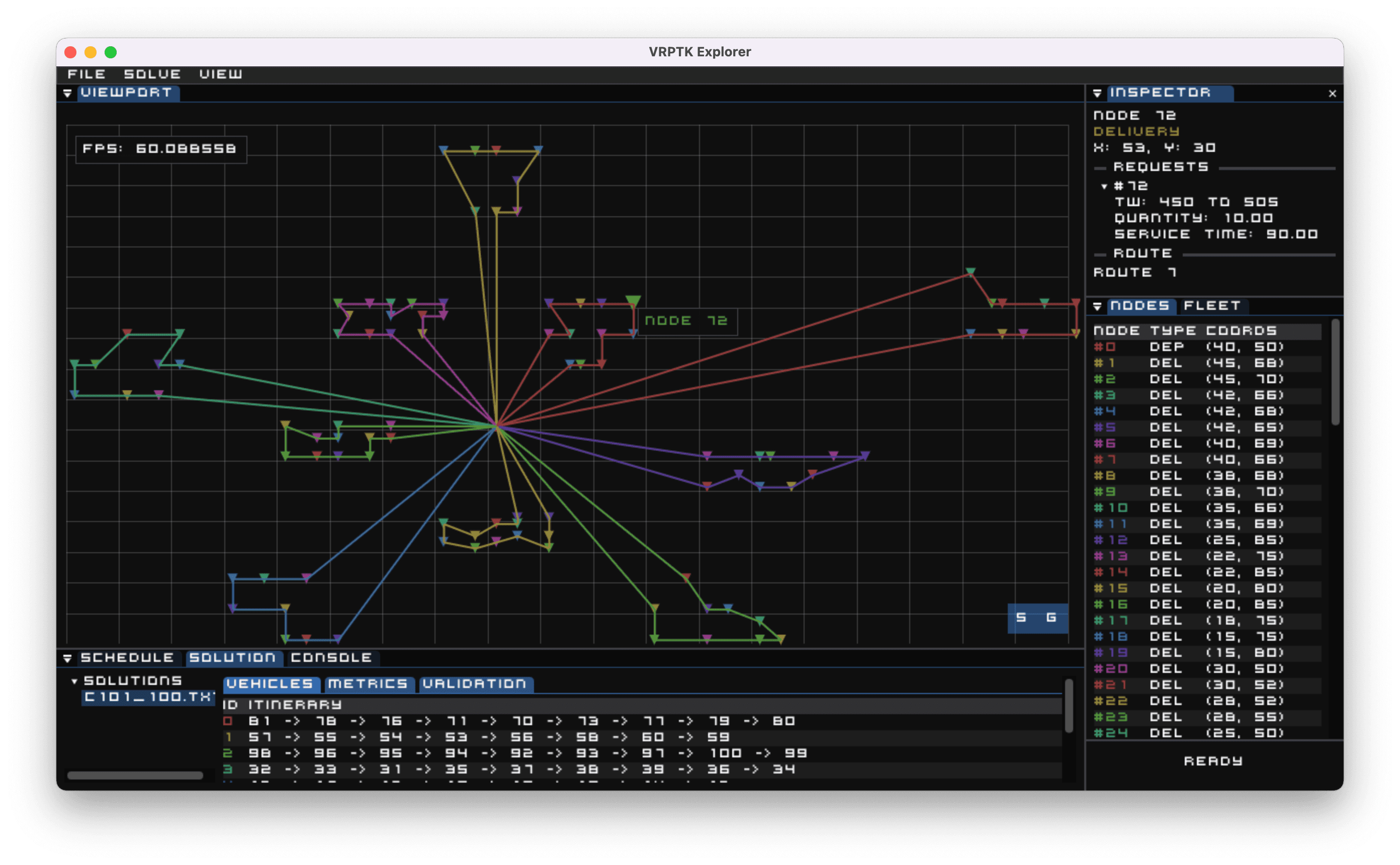Open the Inspector panel menu arrow
1400x865 pixels.
click(1097, 93)
